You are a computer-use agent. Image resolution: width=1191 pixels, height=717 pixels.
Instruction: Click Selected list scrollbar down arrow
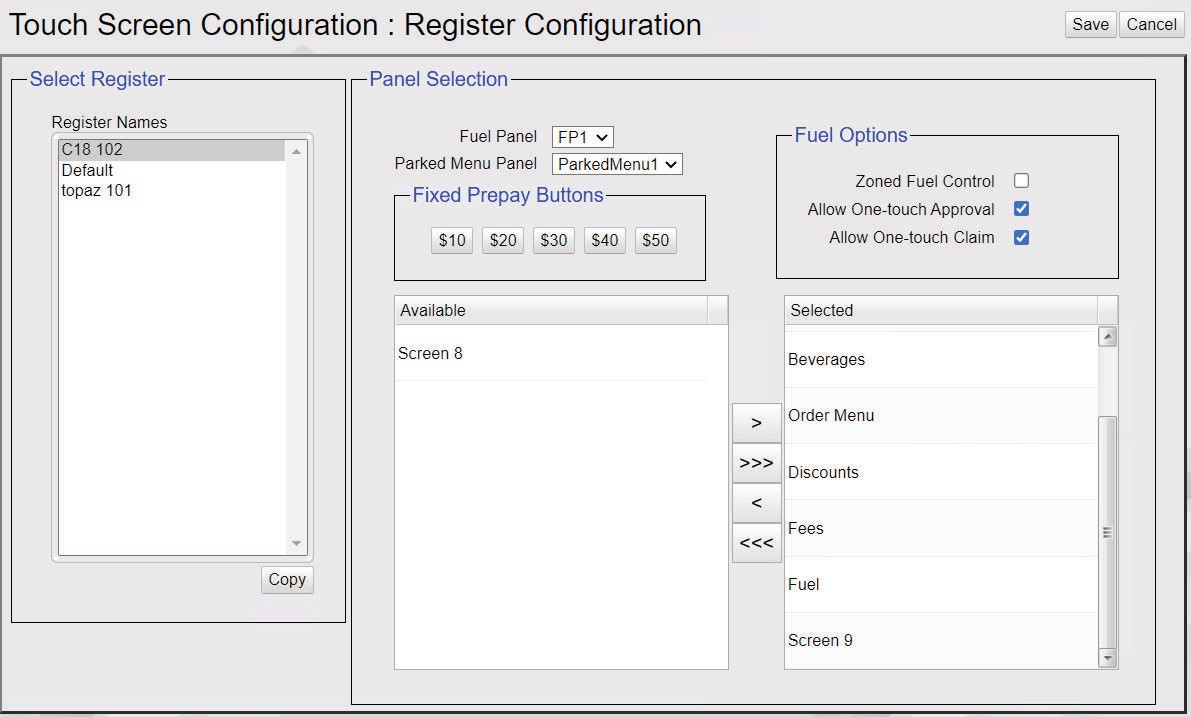click(x=1107, y=659)
